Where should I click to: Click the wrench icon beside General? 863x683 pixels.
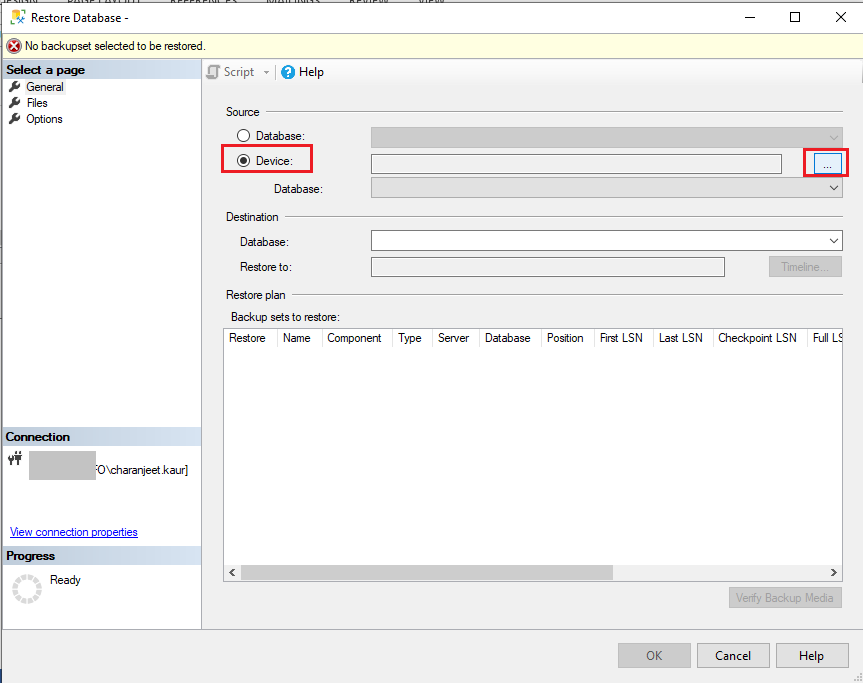[15, 86]
